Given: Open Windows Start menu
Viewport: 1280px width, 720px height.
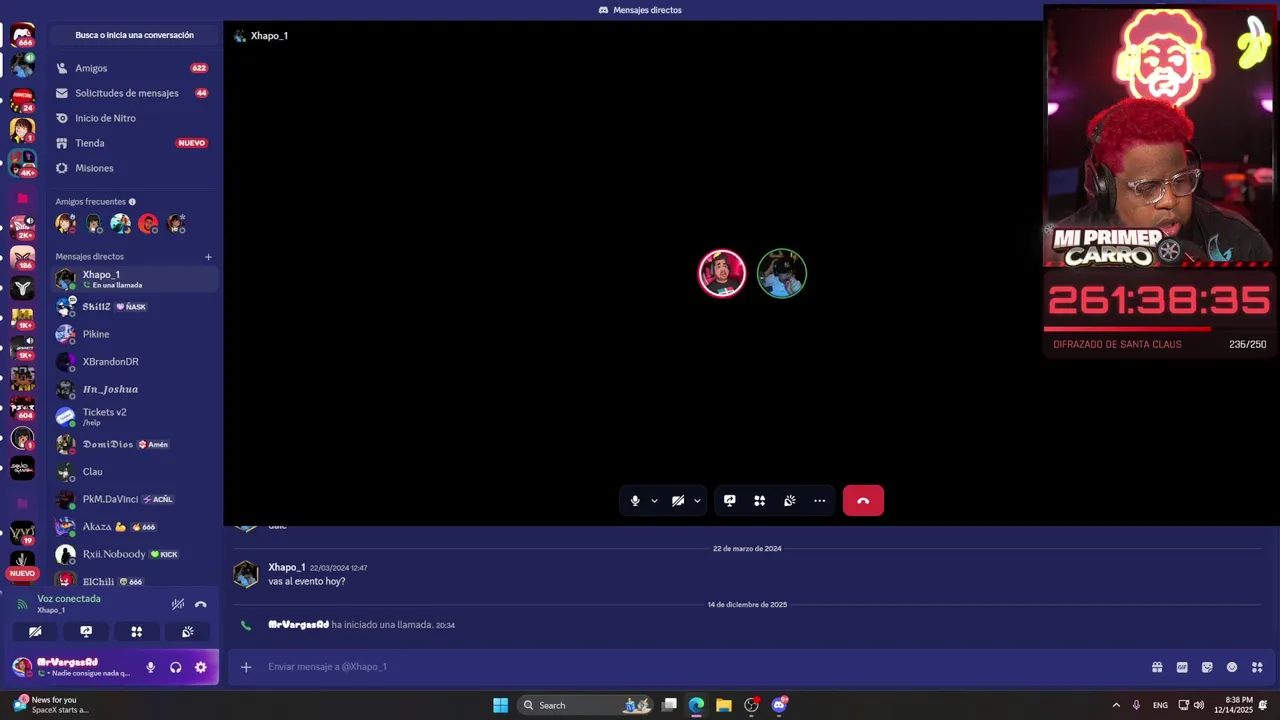Looking at the screenshot, I should 500,705.
